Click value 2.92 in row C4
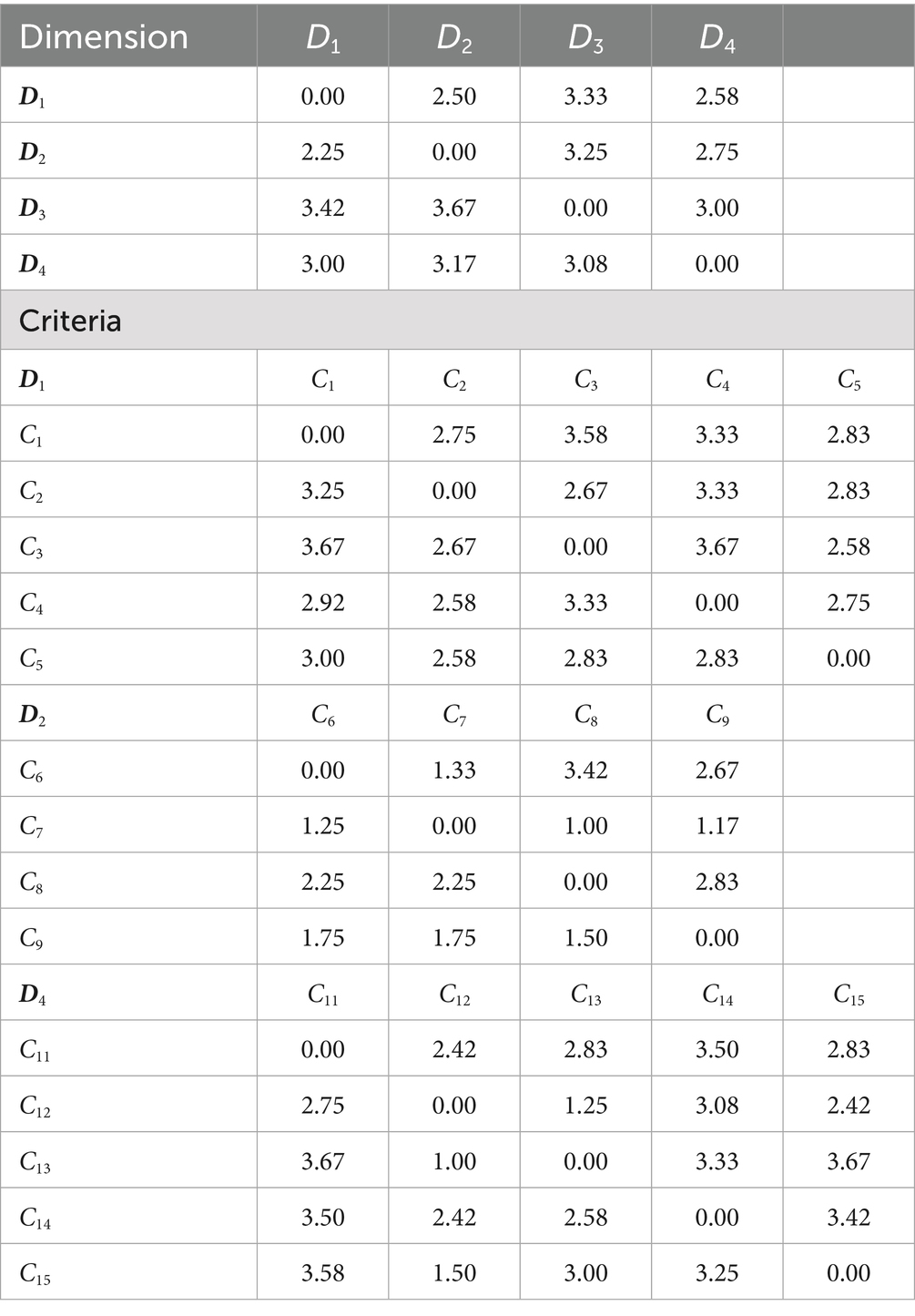The width and height of the screenshot is (915, 1316). [323, 602]
